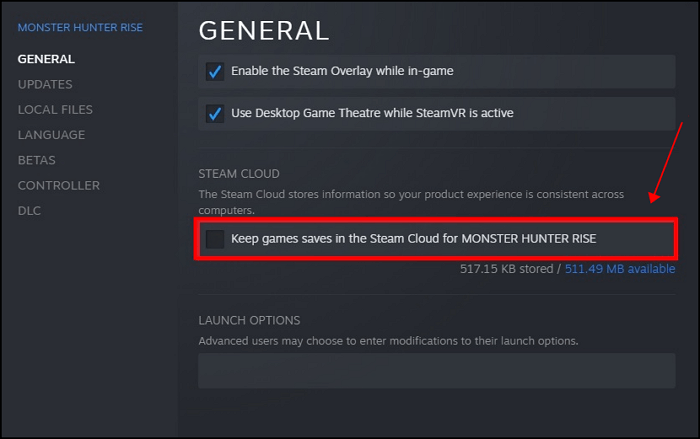Open the UPDATES settings tab
Viewport: 700px width, 439px height.
click(45, 84)
